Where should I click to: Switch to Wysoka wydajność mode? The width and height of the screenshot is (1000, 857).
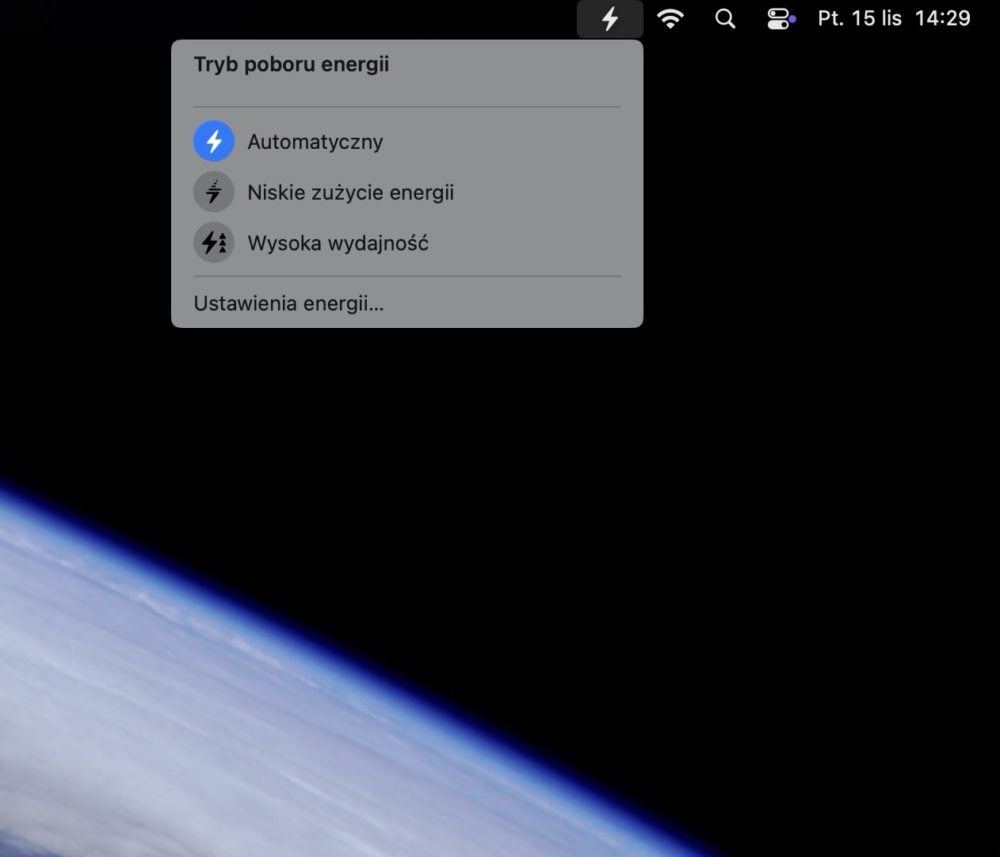pyautogui.click(x=407, y=242)
